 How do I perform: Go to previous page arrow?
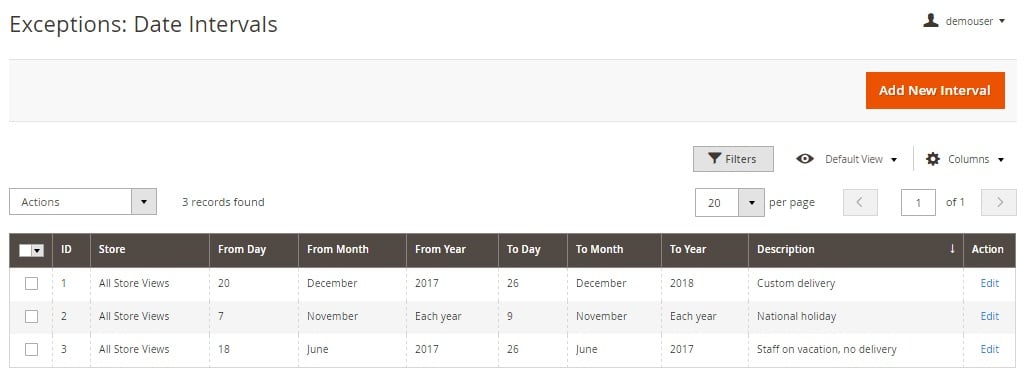click(x=860, y=202)
